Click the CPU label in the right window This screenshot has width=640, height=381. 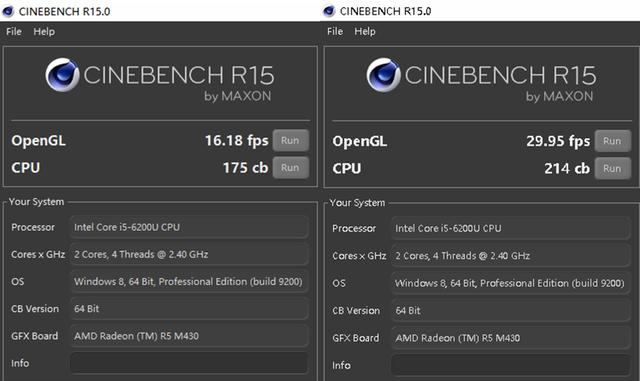pos(347,168)
